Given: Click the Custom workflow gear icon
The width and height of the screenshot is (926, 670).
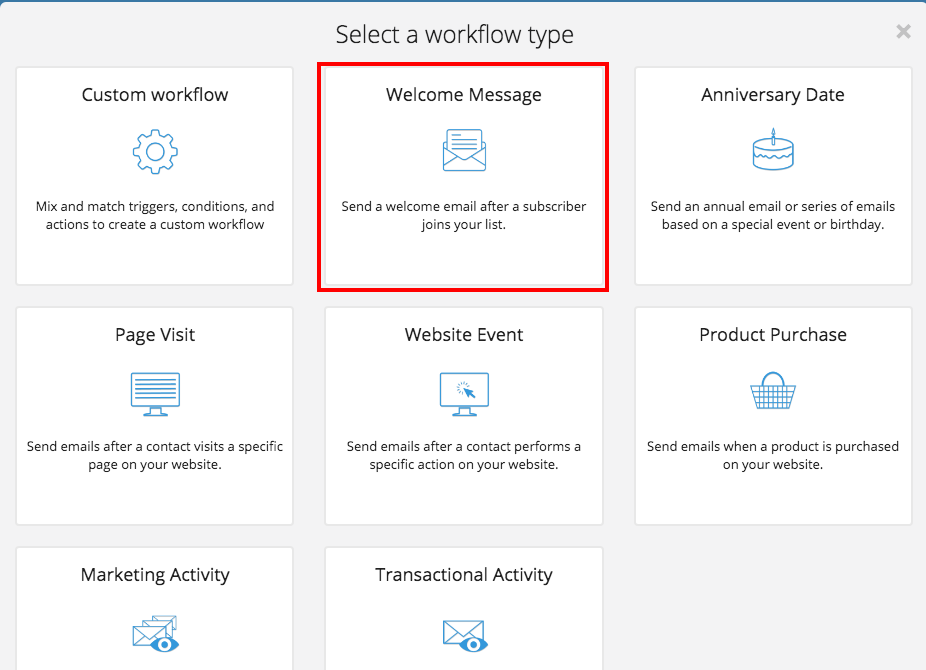Looking at the screenshot, I should point(155,152).
